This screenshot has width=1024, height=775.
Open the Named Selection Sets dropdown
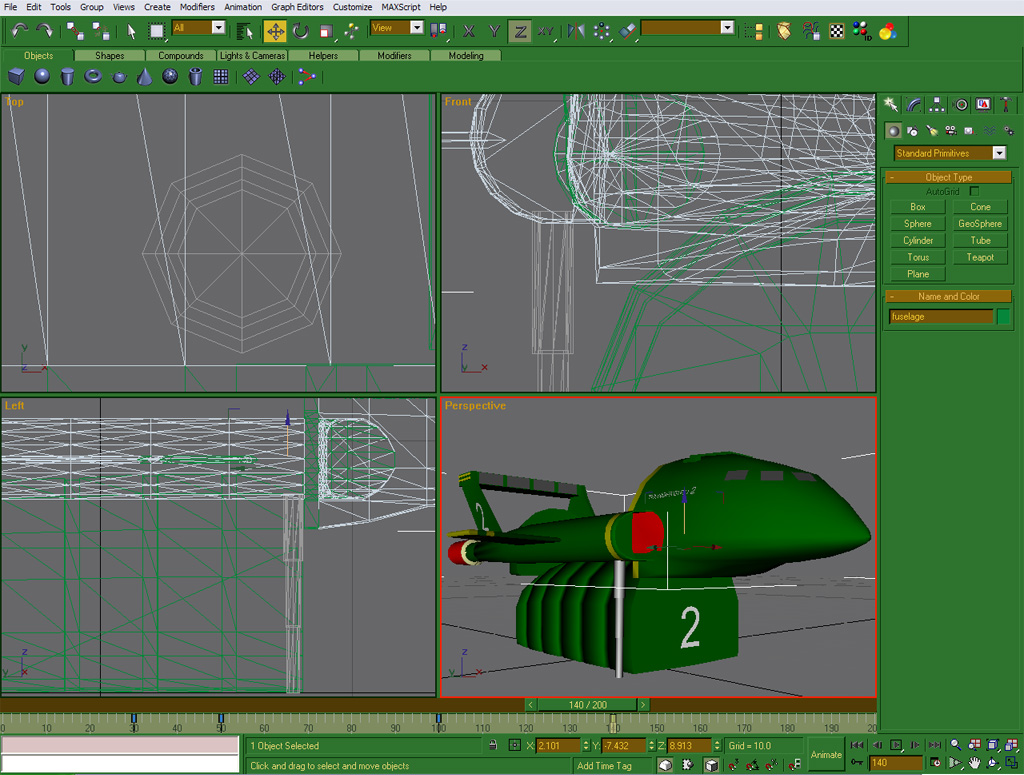(x=727, y=27)
